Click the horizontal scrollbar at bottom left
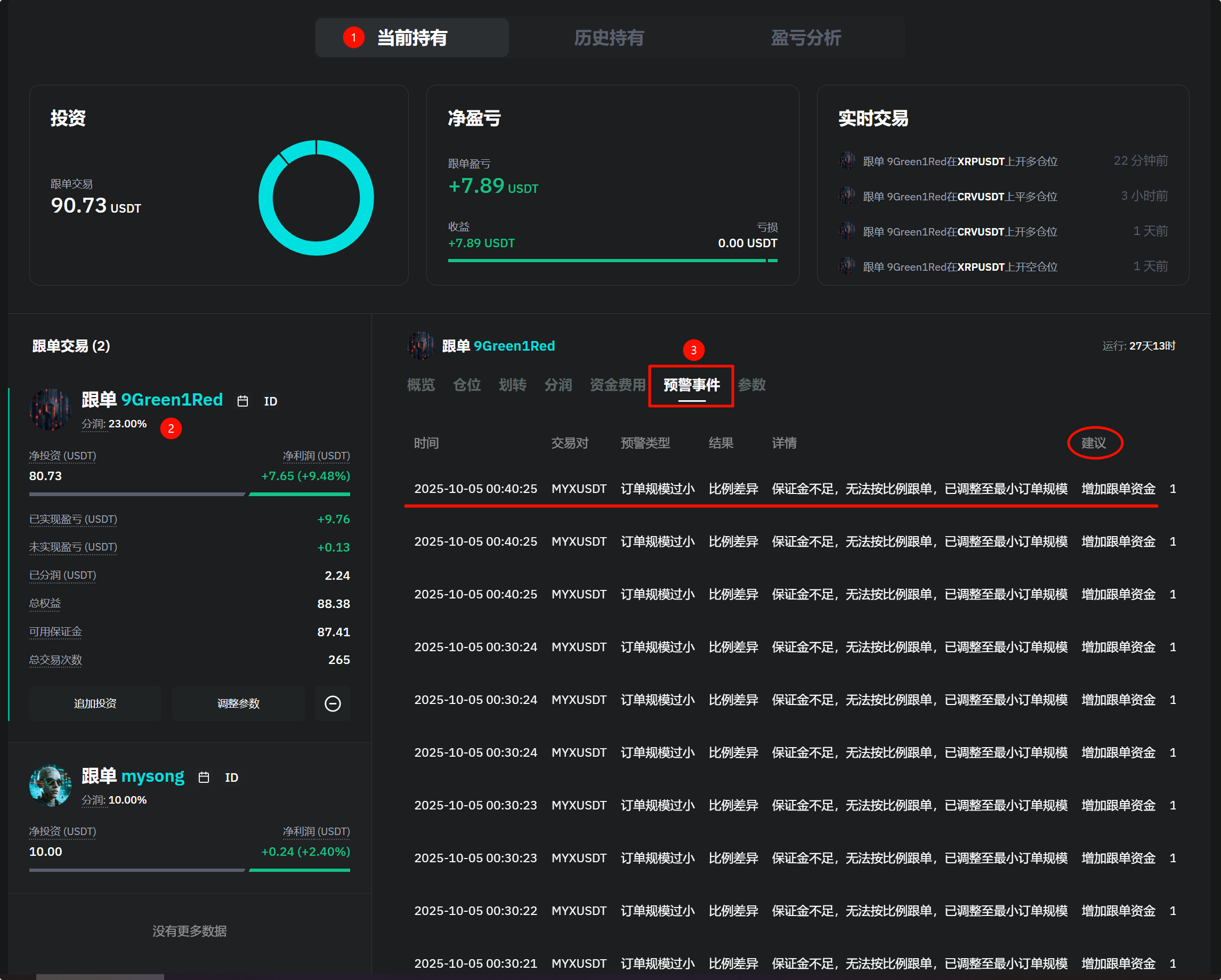The height and width of the screenshot is (980, 1221). point(100,976)
